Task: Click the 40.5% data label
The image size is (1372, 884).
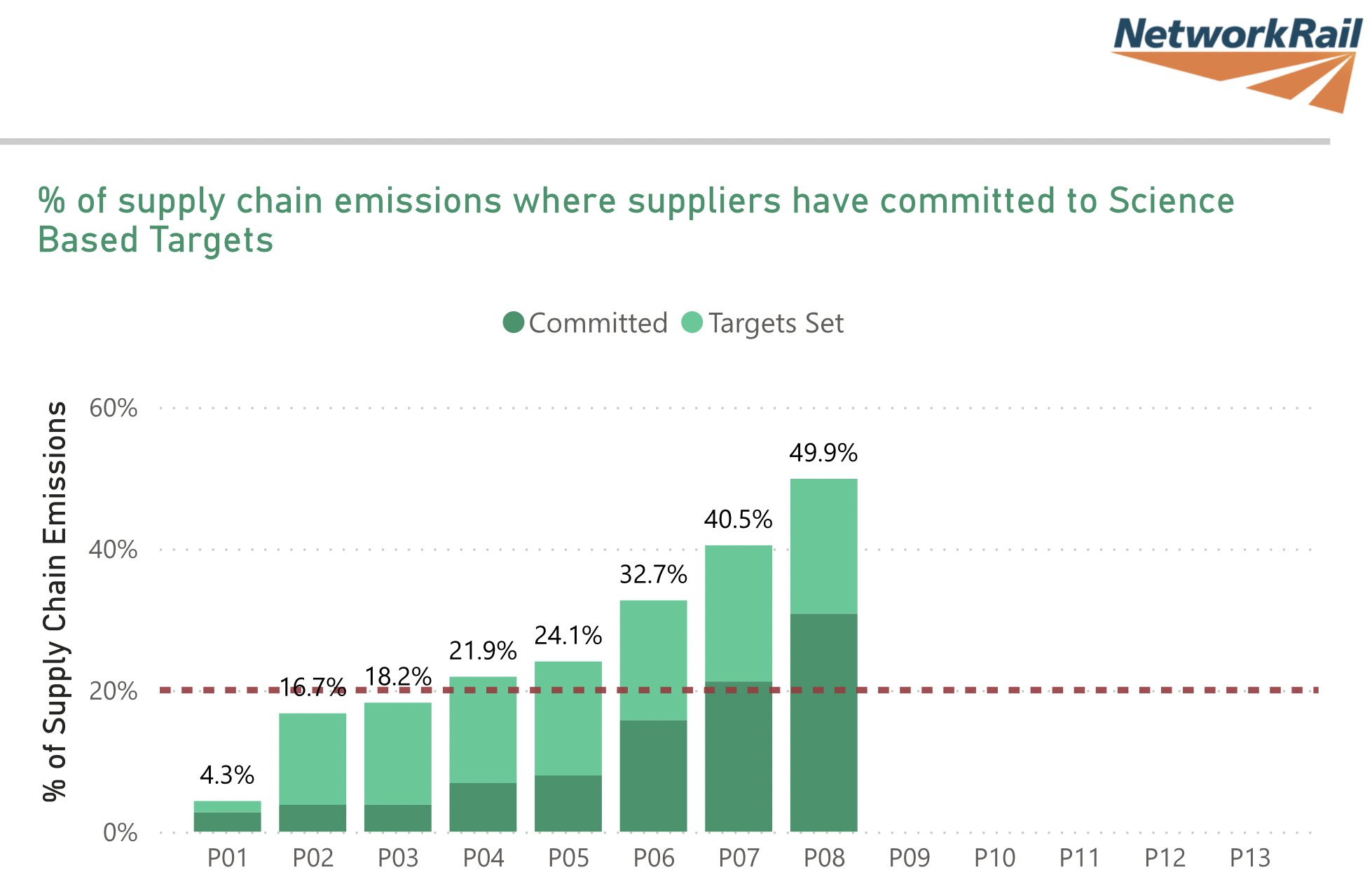Action: coord(739,519)
